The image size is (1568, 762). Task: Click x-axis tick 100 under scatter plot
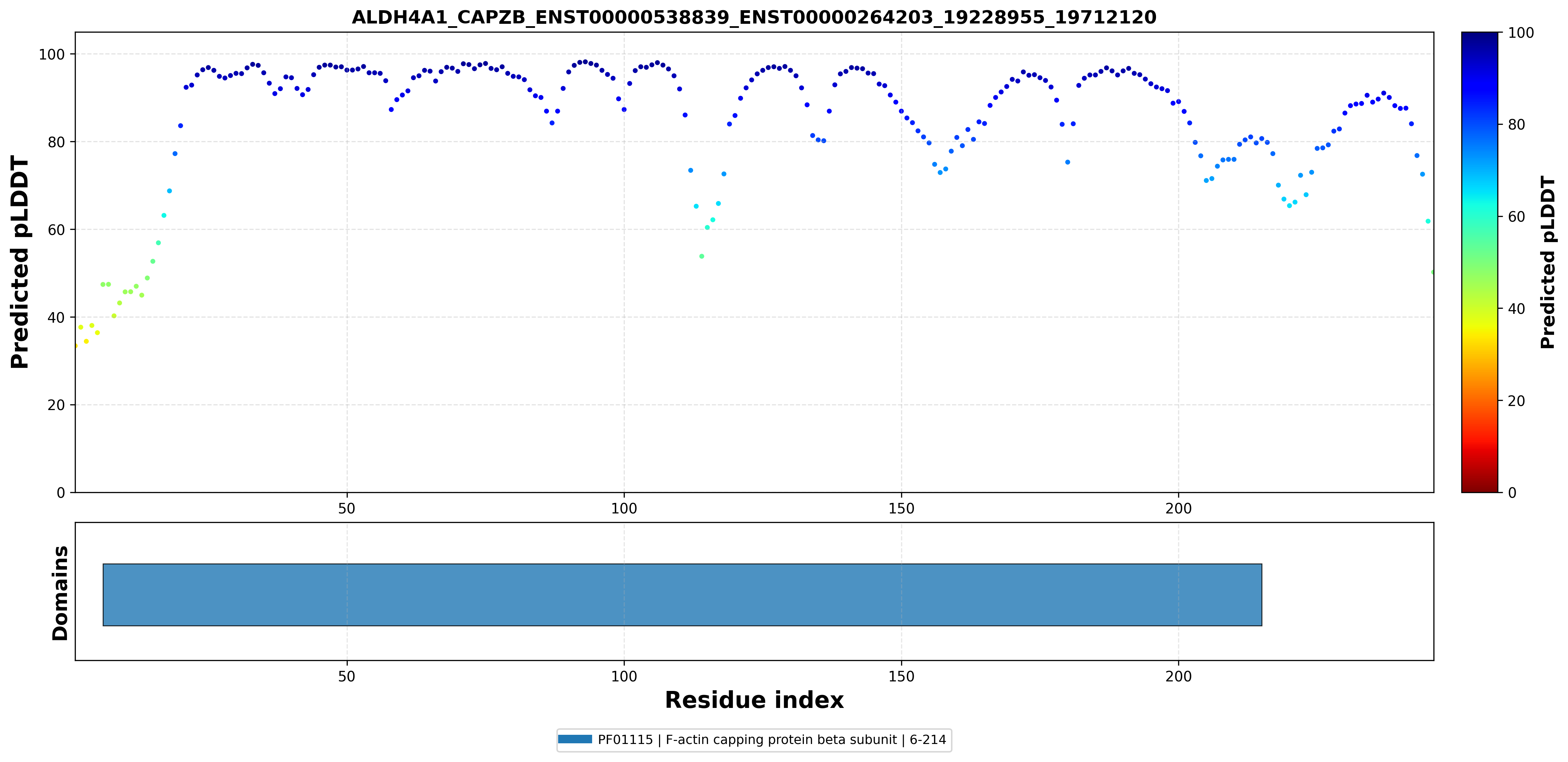point(624,508)
